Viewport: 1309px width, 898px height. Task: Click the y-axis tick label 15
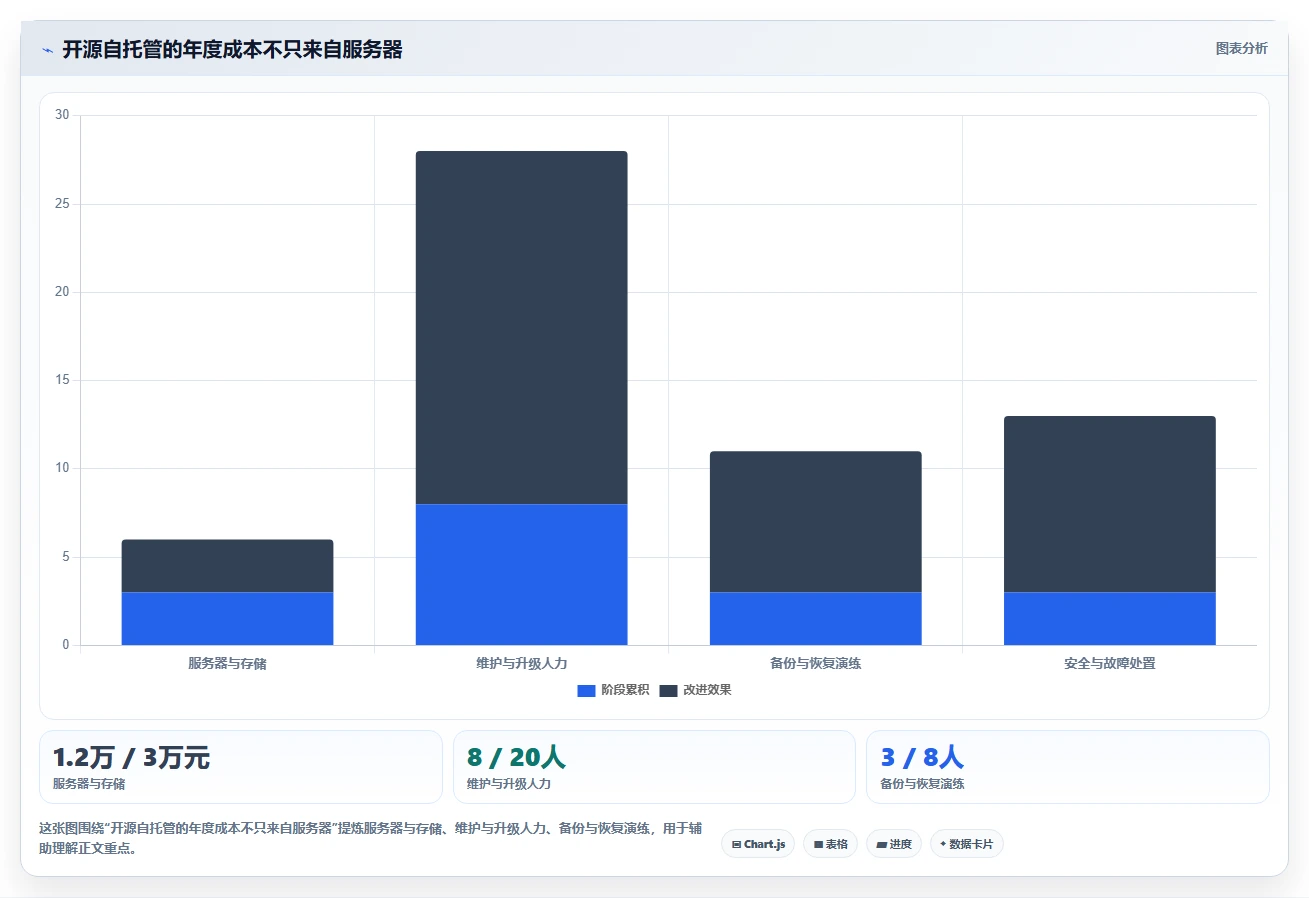(x=62, y=380)
